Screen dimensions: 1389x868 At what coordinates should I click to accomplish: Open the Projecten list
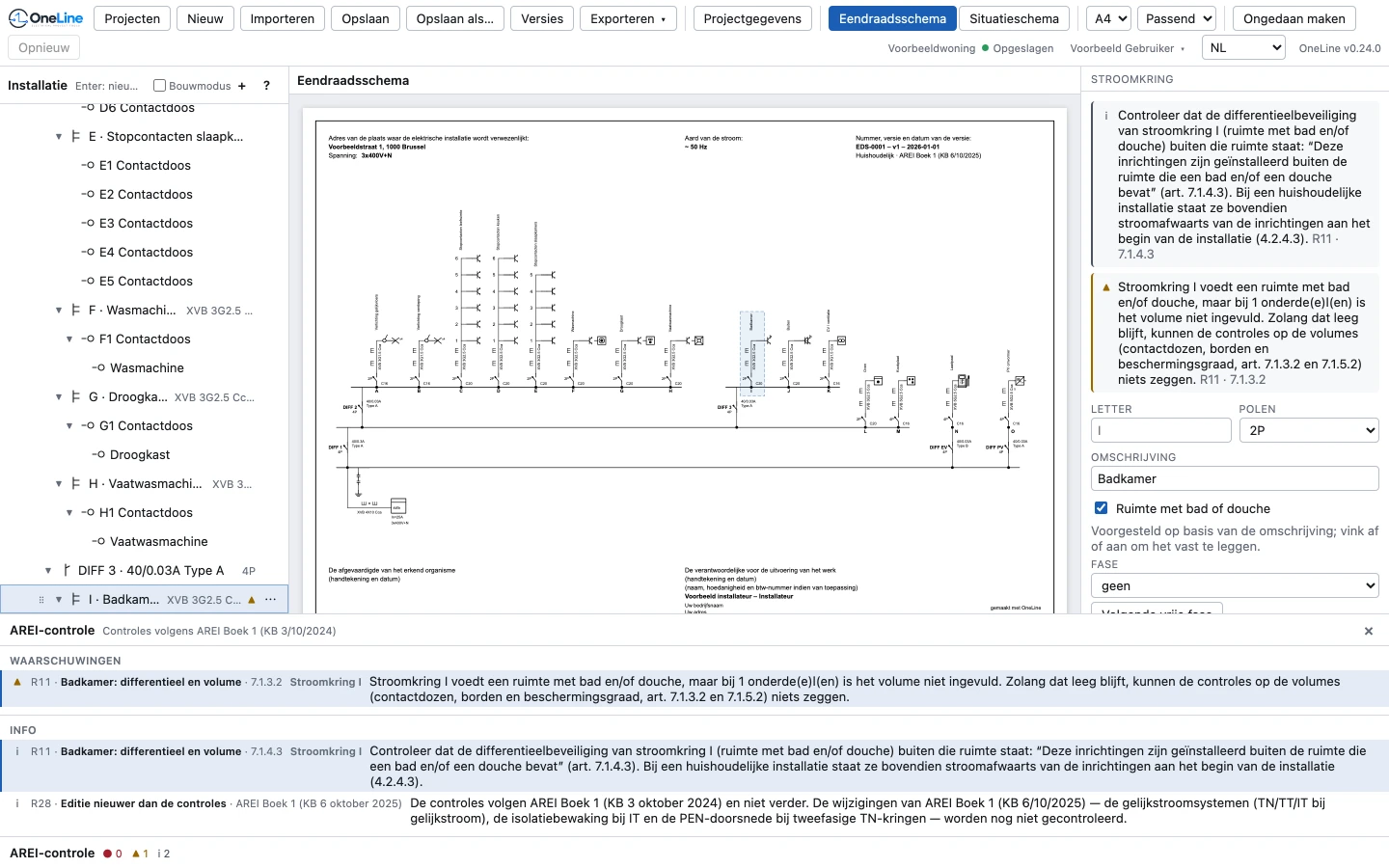click(132, 18)
